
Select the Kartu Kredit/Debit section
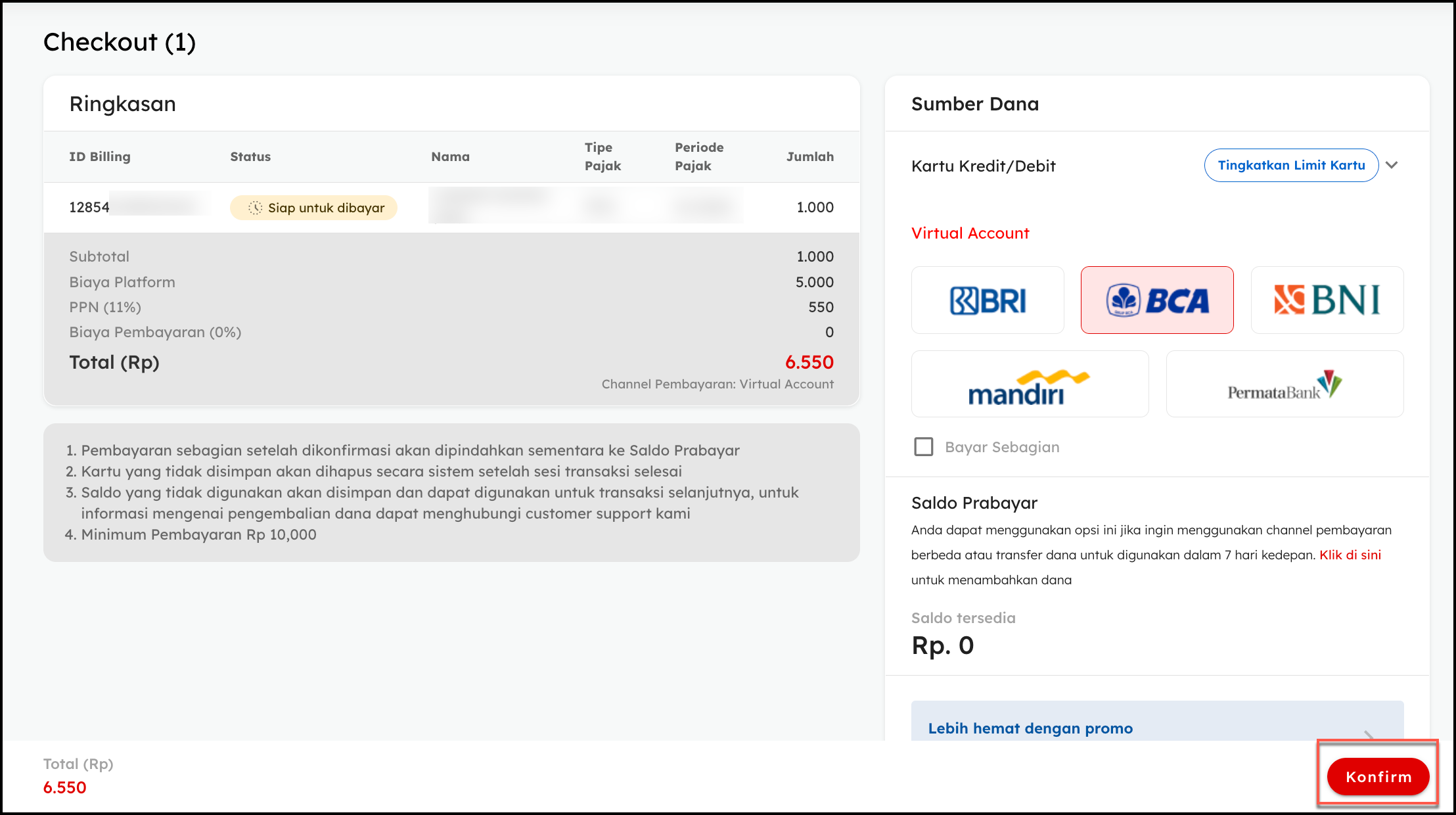pos(983,166)
